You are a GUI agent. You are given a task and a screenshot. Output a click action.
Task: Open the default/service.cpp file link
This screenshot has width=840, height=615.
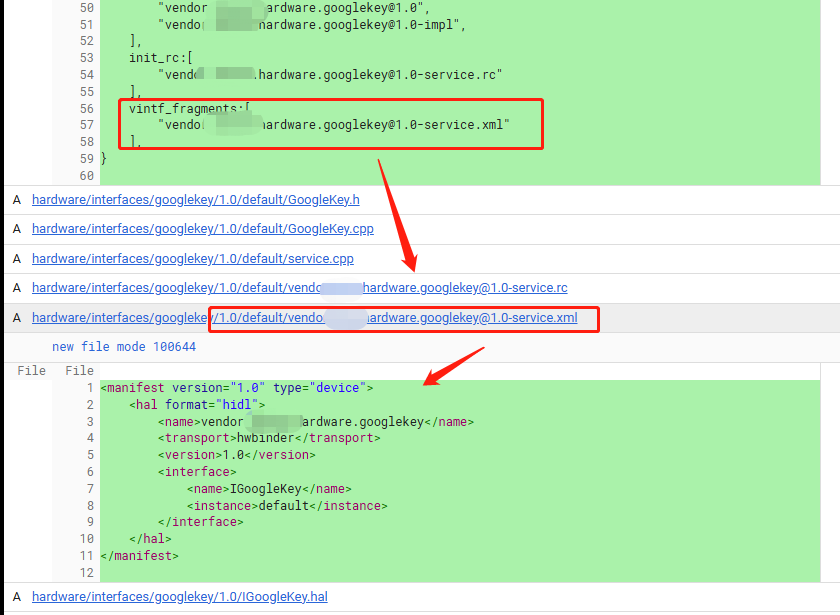(x=192, y=259)
